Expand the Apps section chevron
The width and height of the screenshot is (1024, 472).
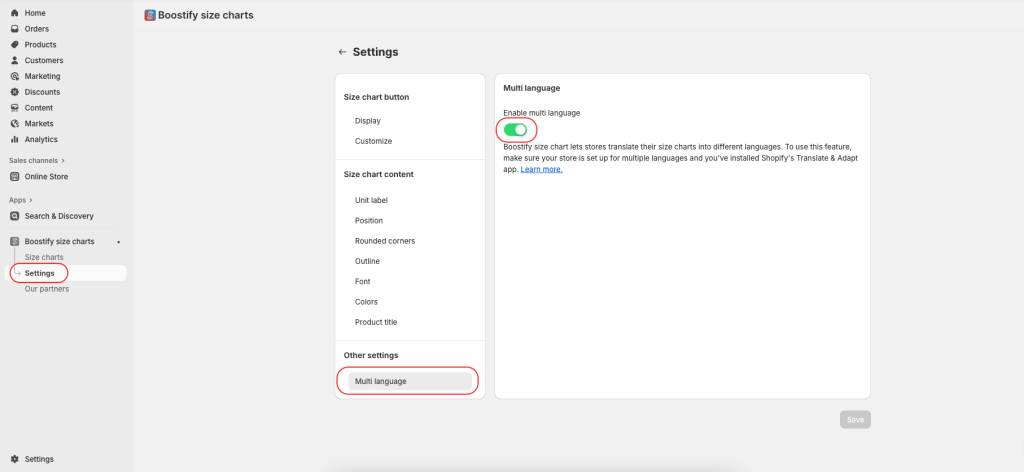point(31,200)
